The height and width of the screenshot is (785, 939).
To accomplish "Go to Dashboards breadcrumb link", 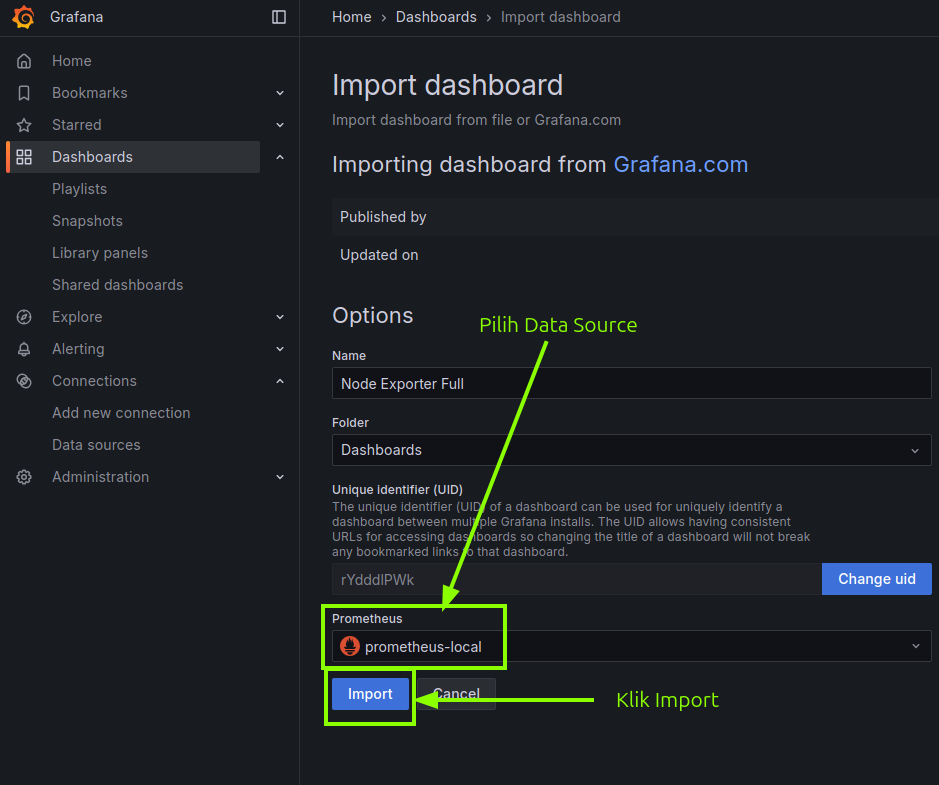I will click(436, 17).
